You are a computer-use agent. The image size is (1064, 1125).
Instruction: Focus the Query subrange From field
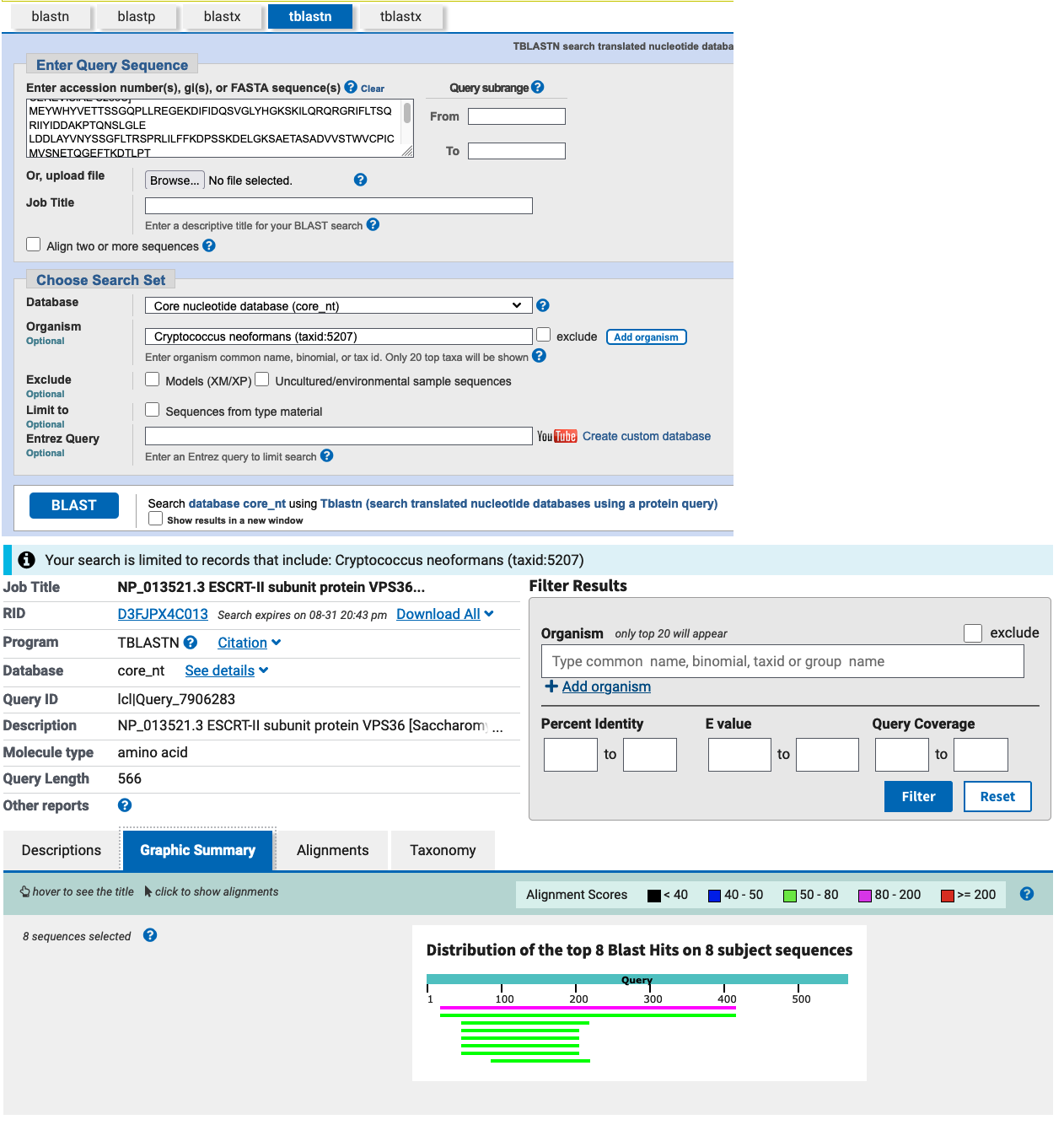point(517,116)
